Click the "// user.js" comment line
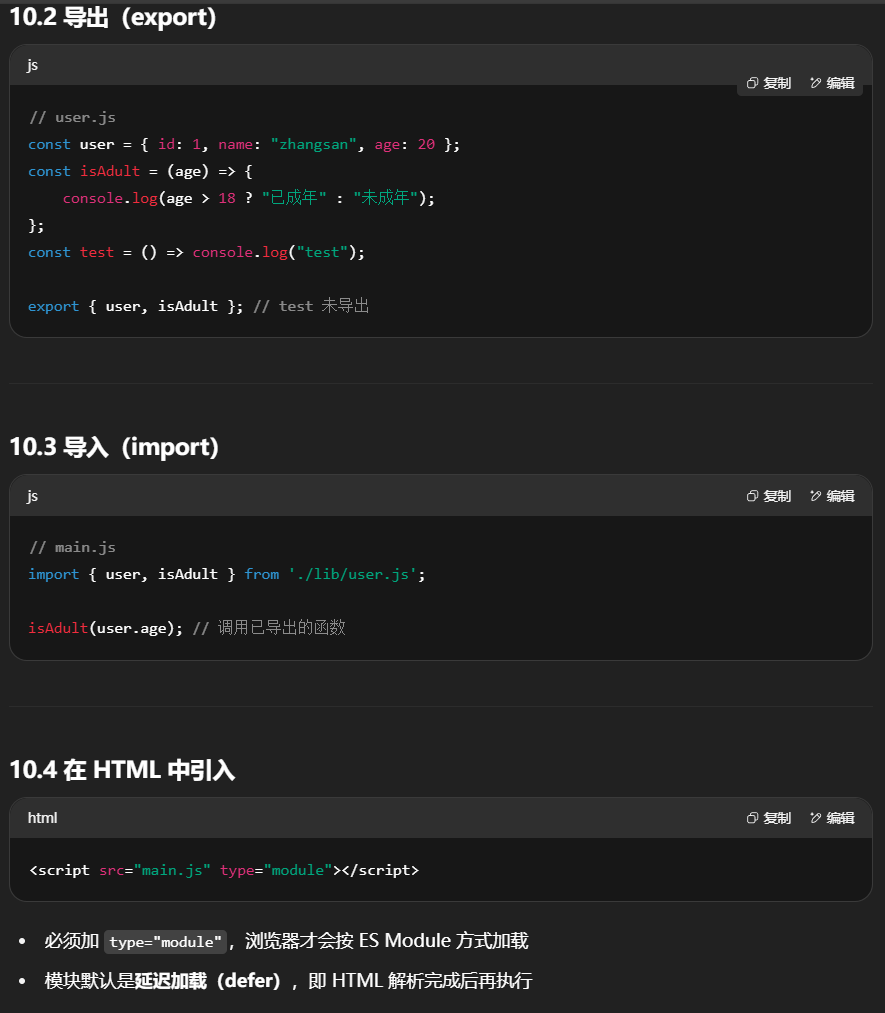The height and width of the screenshot is (1013, 885). [72, 117]
